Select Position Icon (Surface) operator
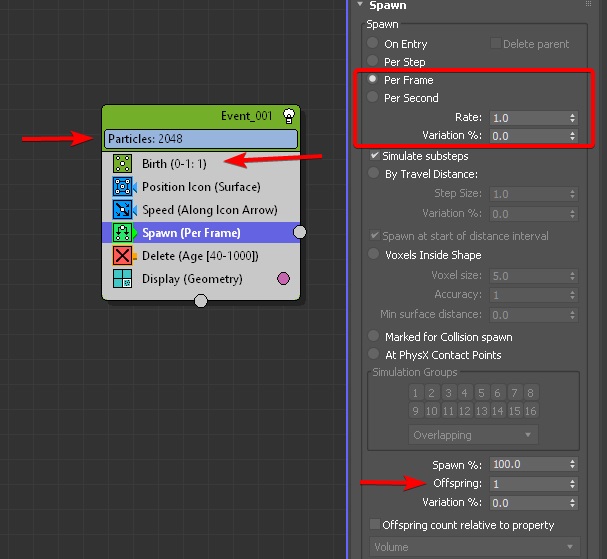This screenshot has width=607, height=559. click(x=201, y=187)
